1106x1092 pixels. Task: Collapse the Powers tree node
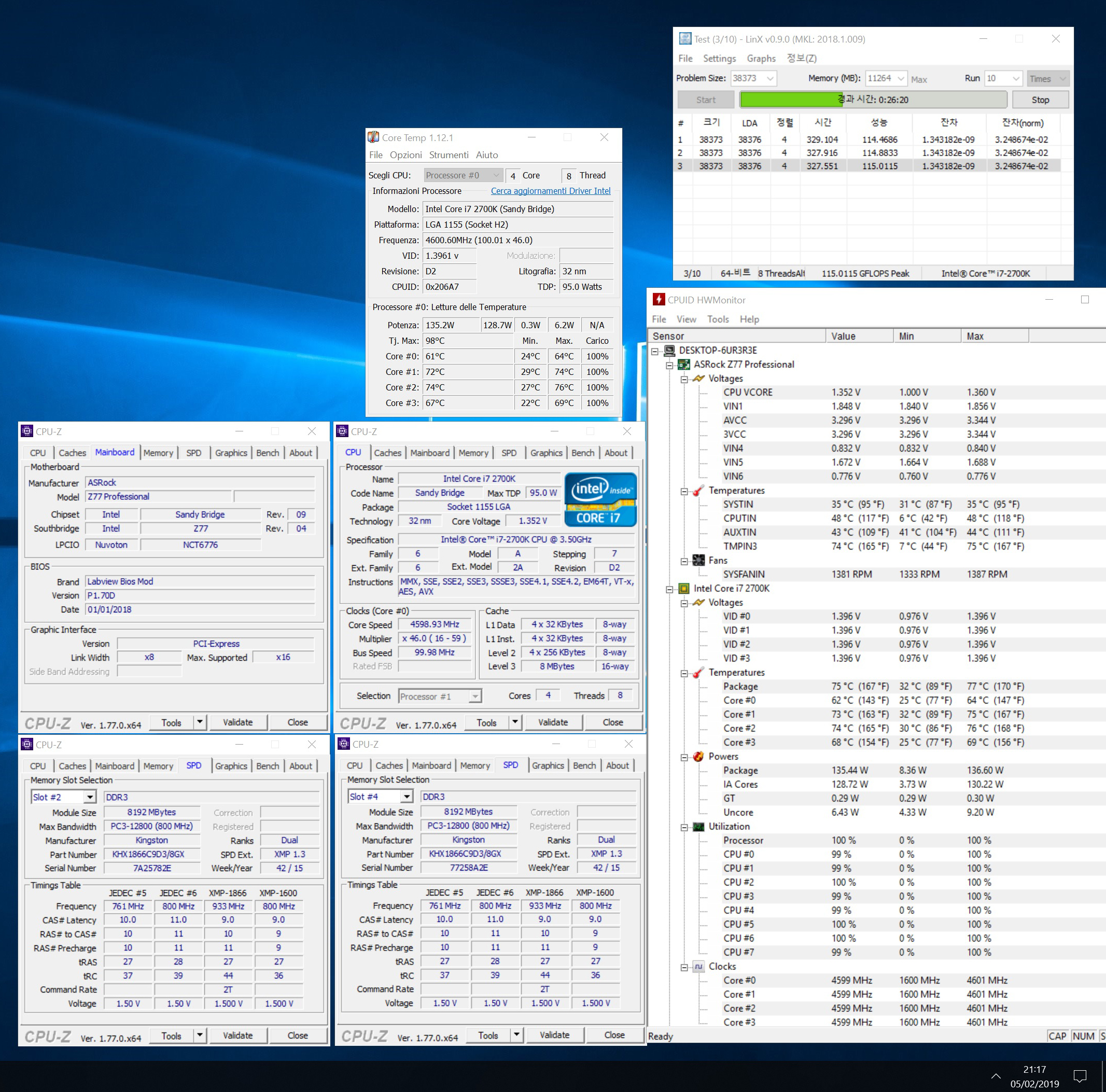(x=684, y=757)
